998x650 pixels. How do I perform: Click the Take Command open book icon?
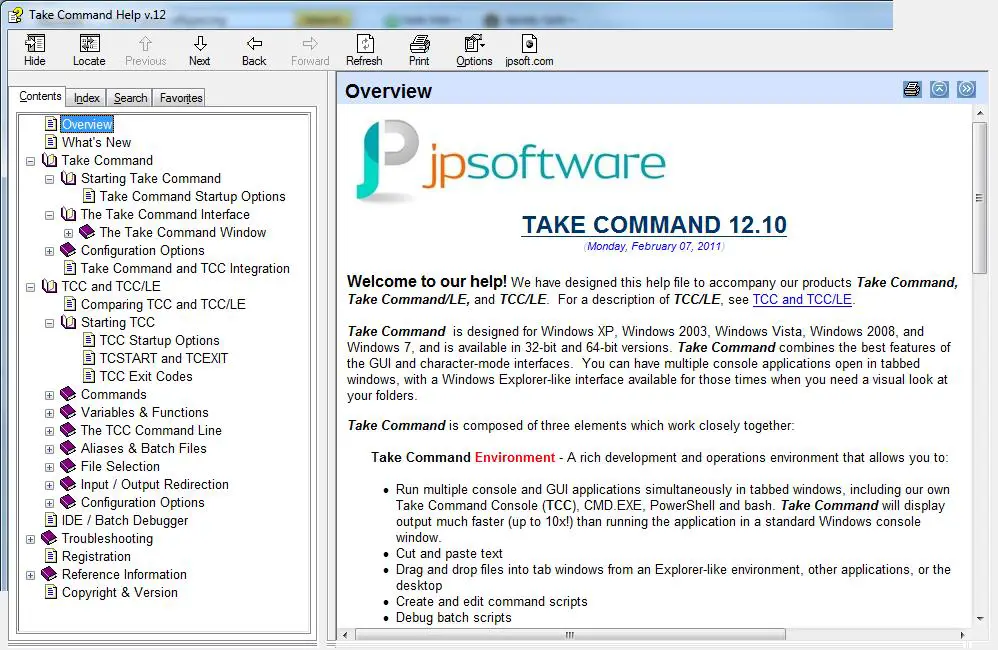[49, 160]
